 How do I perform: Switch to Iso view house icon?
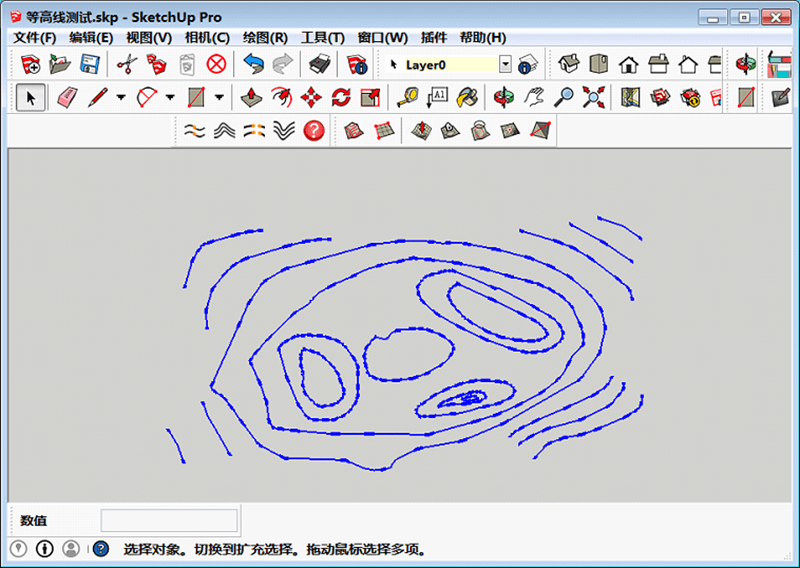point(569,64)
